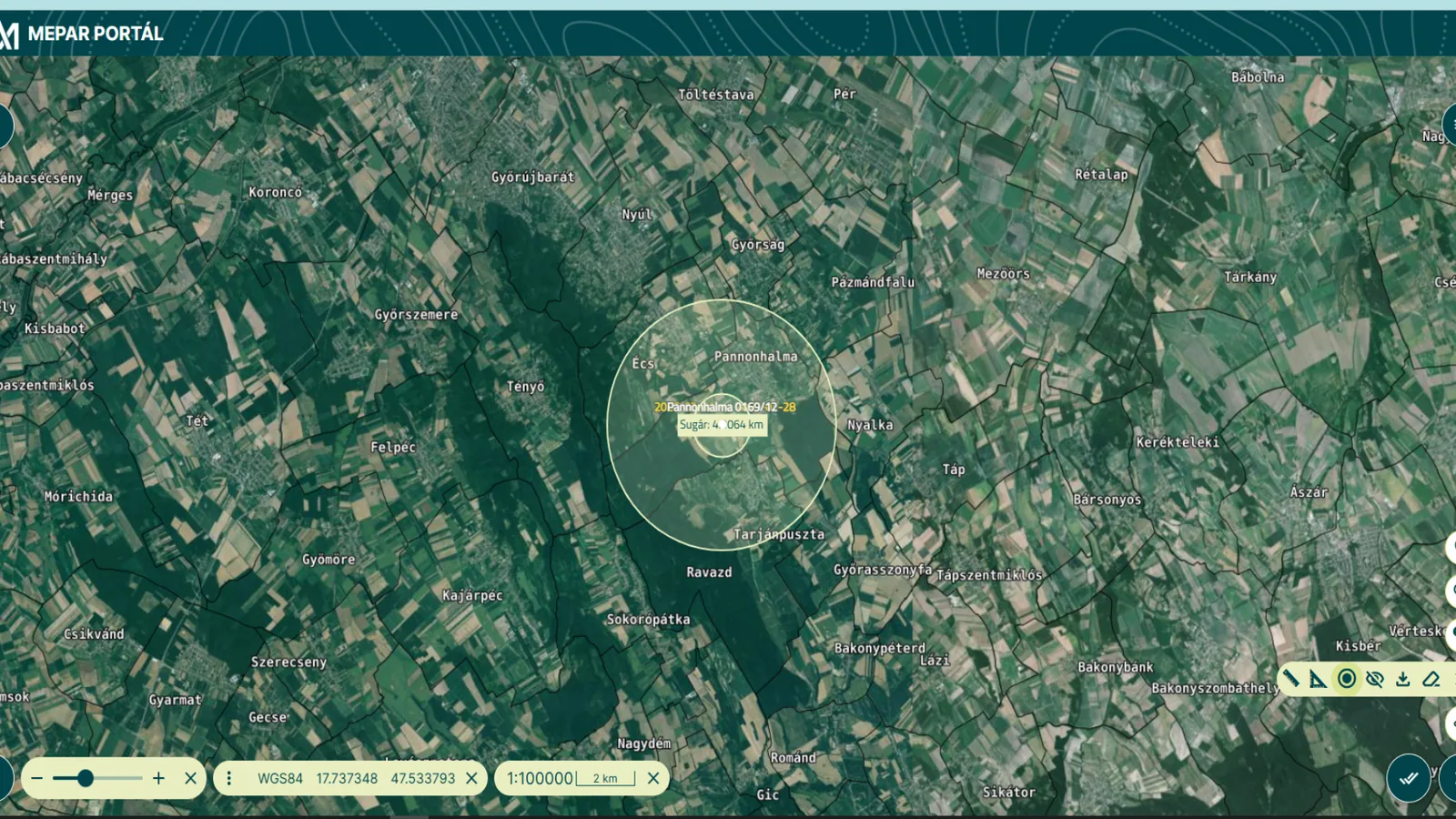Click the Kisbér map label

coord(1358,646)
